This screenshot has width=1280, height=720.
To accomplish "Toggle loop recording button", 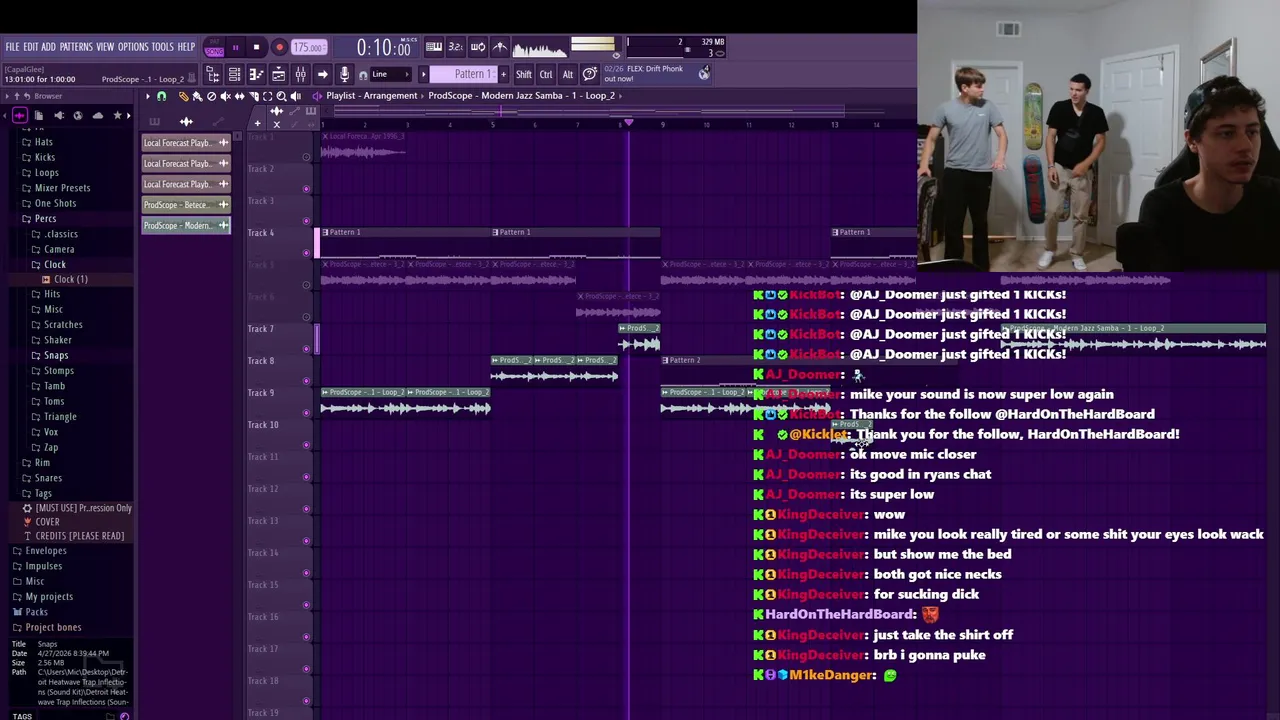I will click(477, 47).
